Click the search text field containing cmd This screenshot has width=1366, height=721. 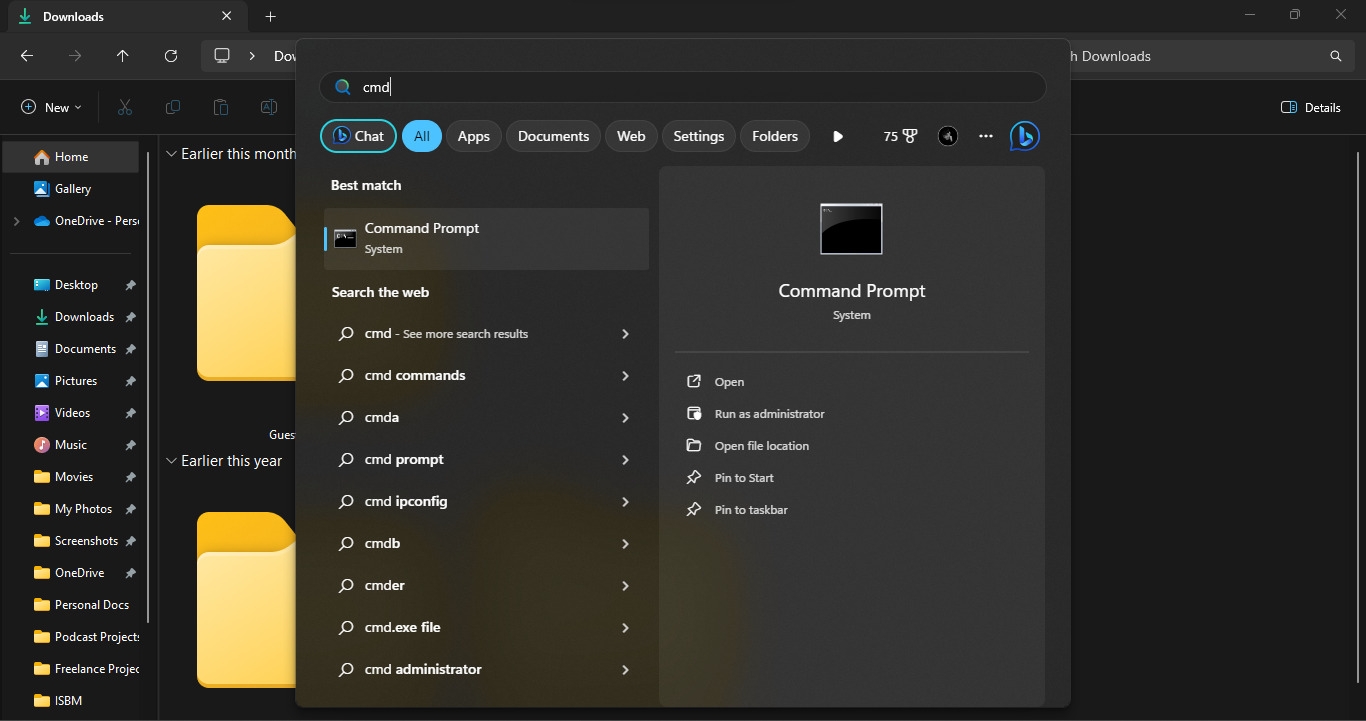[x=690, y=87]
